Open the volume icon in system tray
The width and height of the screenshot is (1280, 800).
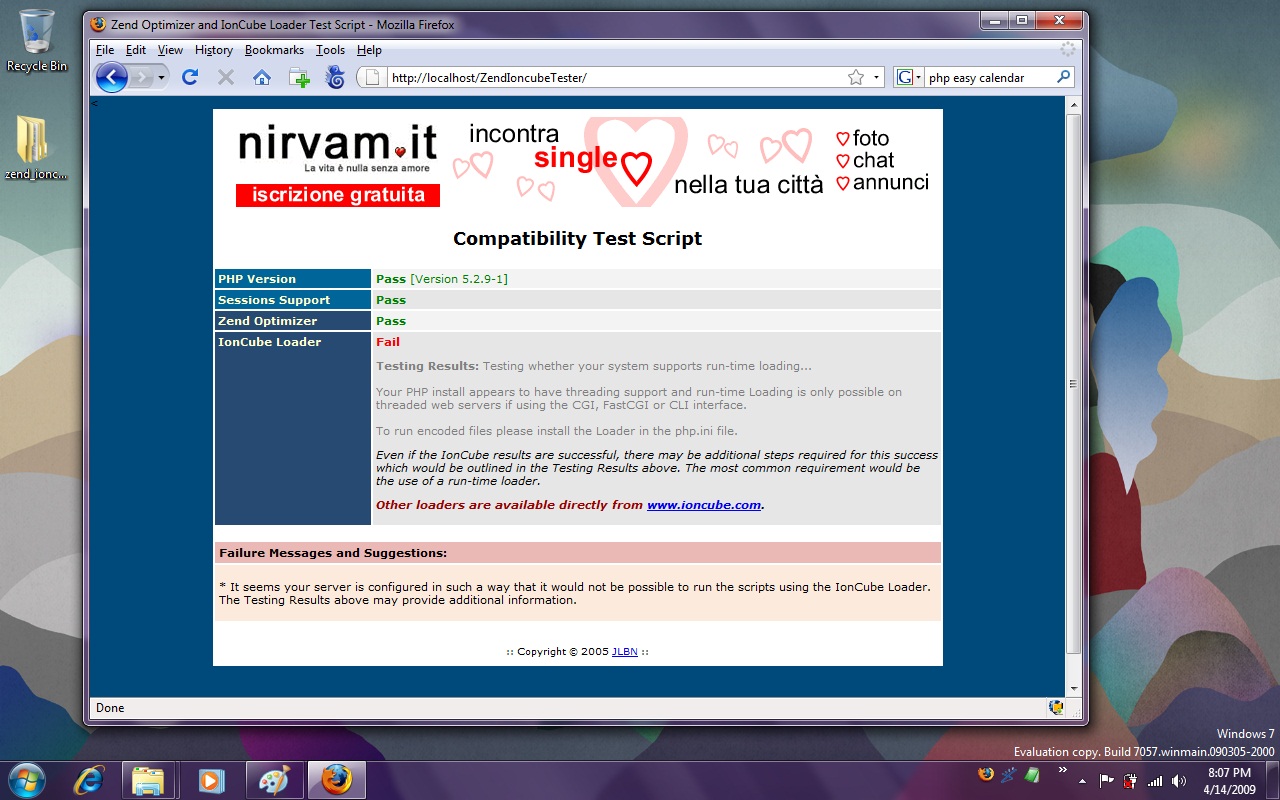click(1179, 780)
